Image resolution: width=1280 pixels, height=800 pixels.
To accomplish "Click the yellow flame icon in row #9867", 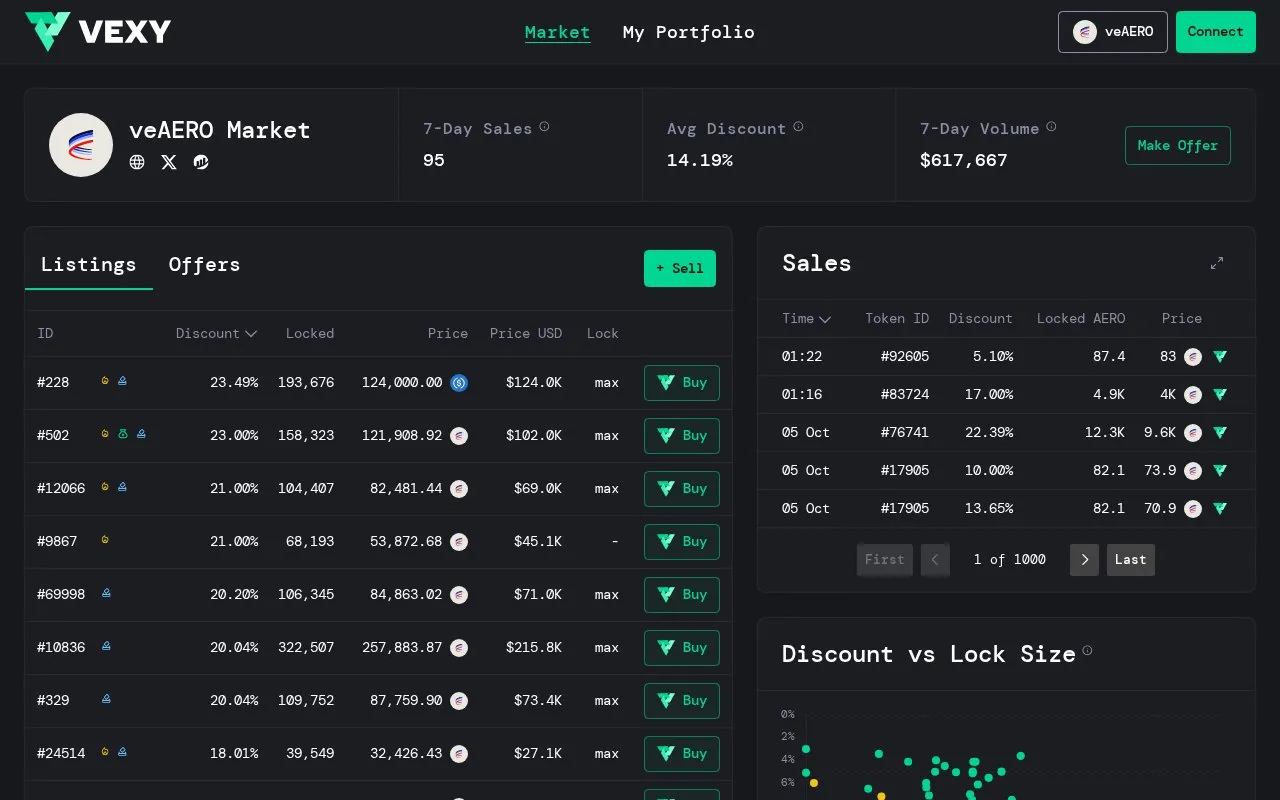I will 105,540.
